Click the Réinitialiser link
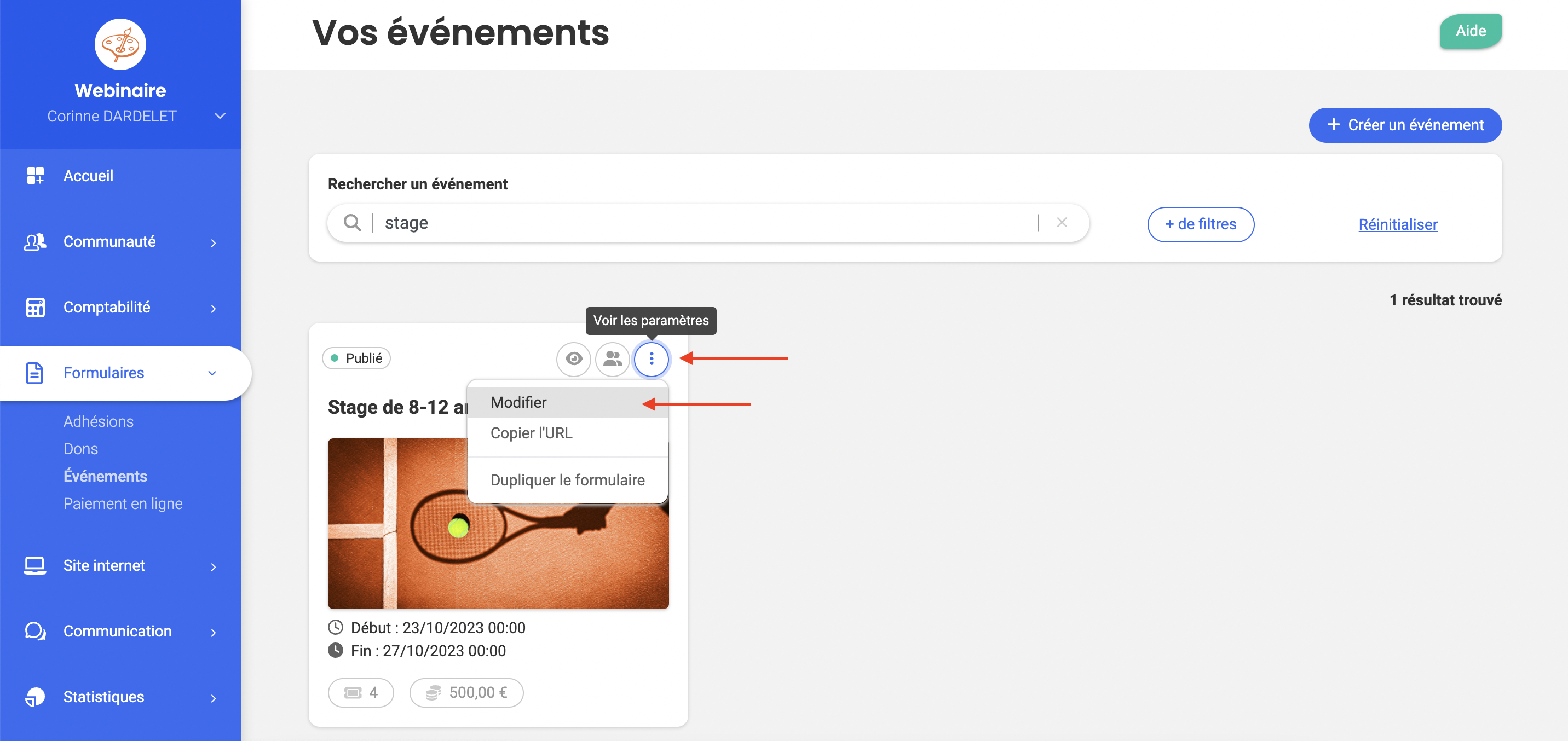This screenshot has height=741, width=1568. coord(1398,224)
